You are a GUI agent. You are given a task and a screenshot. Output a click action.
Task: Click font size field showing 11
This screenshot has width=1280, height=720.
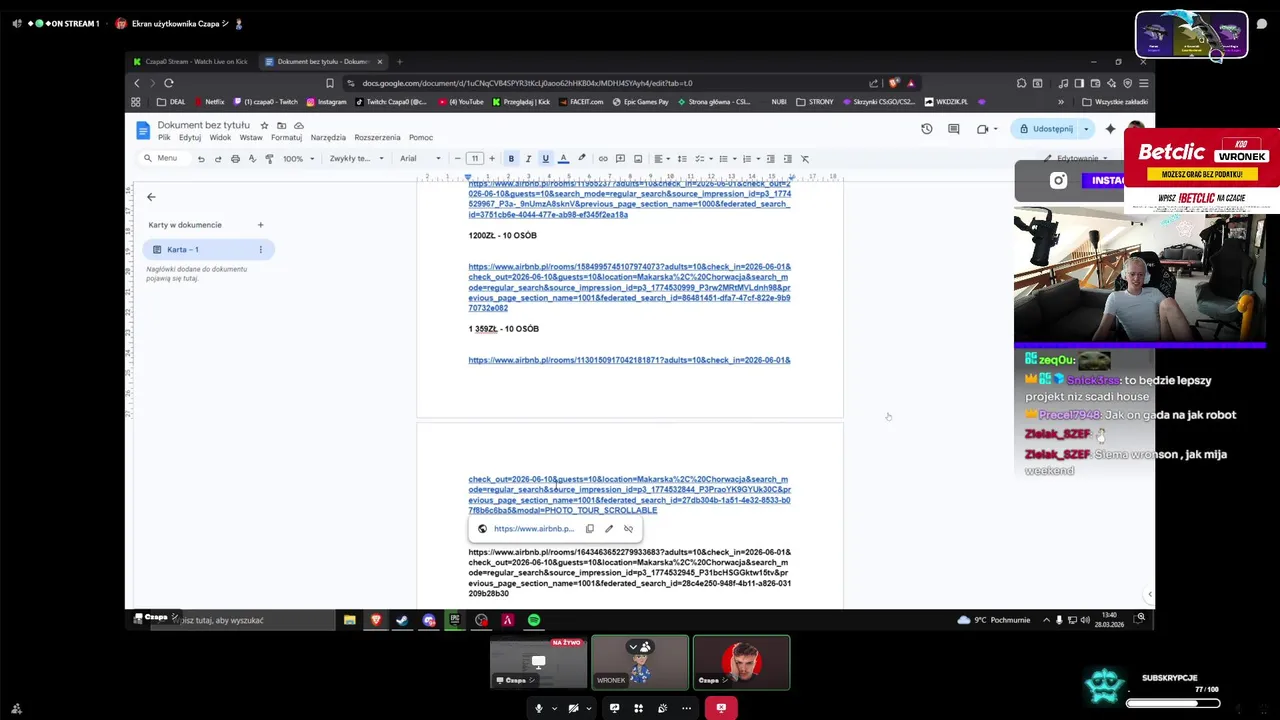point(475,159)
